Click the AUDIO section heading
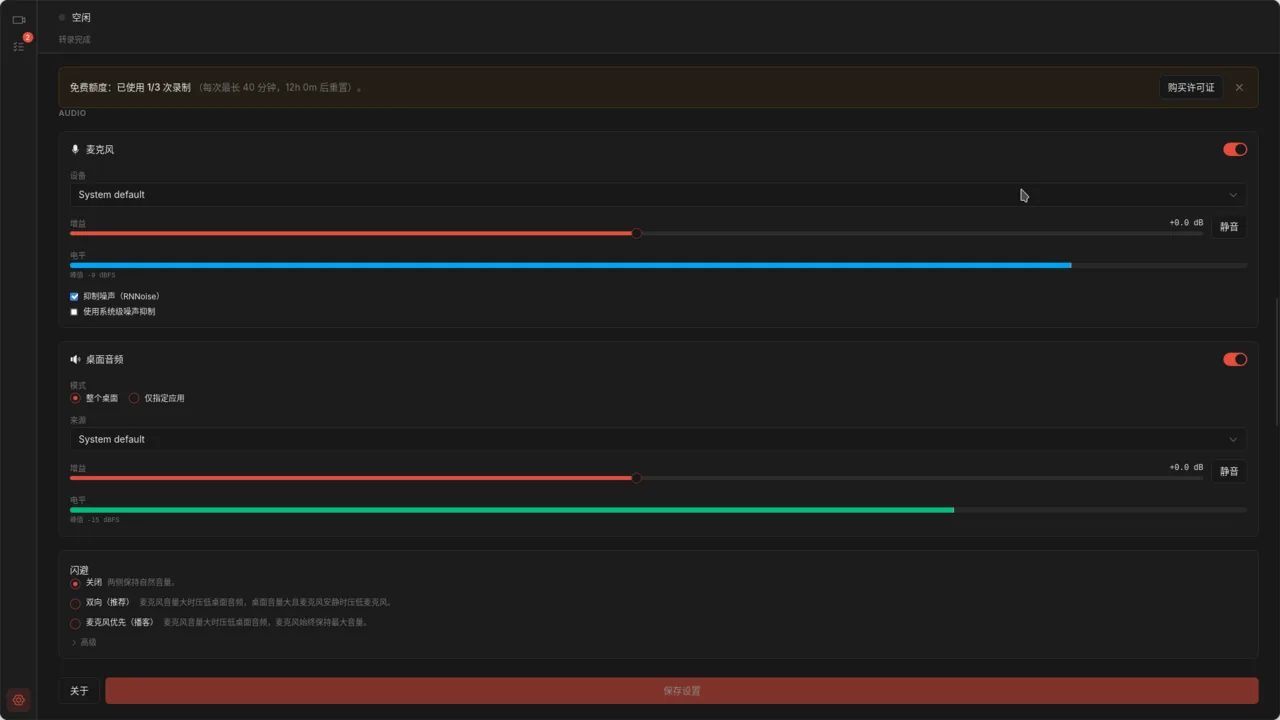 pos(72,113)
